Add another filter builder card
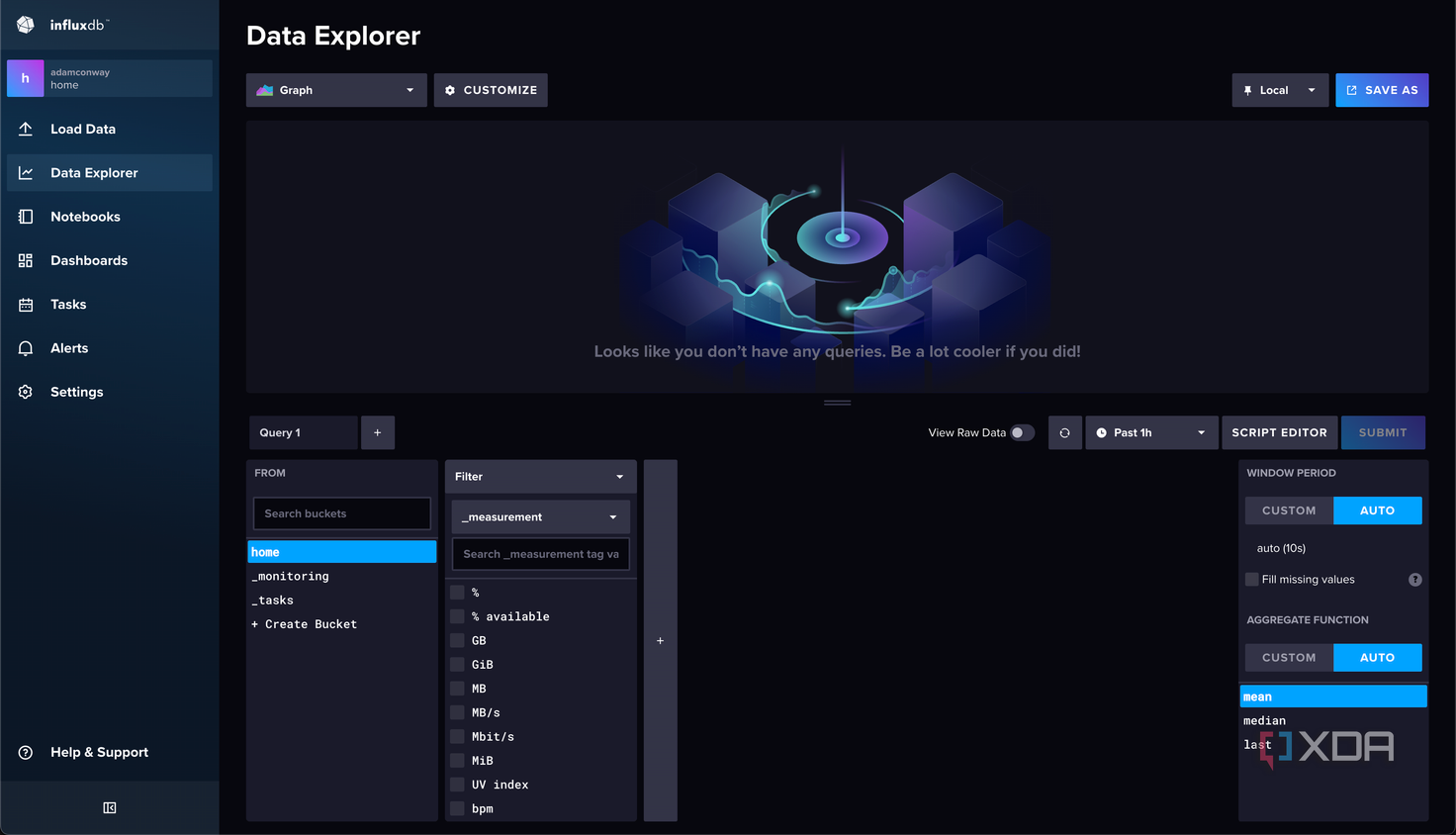This screenshot has width=1456, height=835. [x=660, y=641]
